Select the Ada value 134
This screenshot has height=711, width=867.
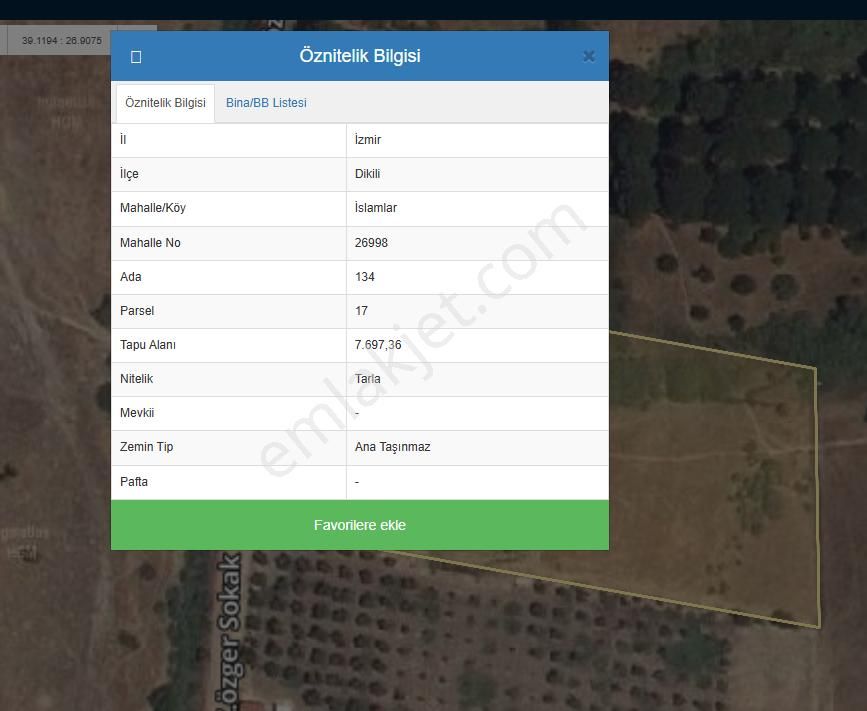365,277
